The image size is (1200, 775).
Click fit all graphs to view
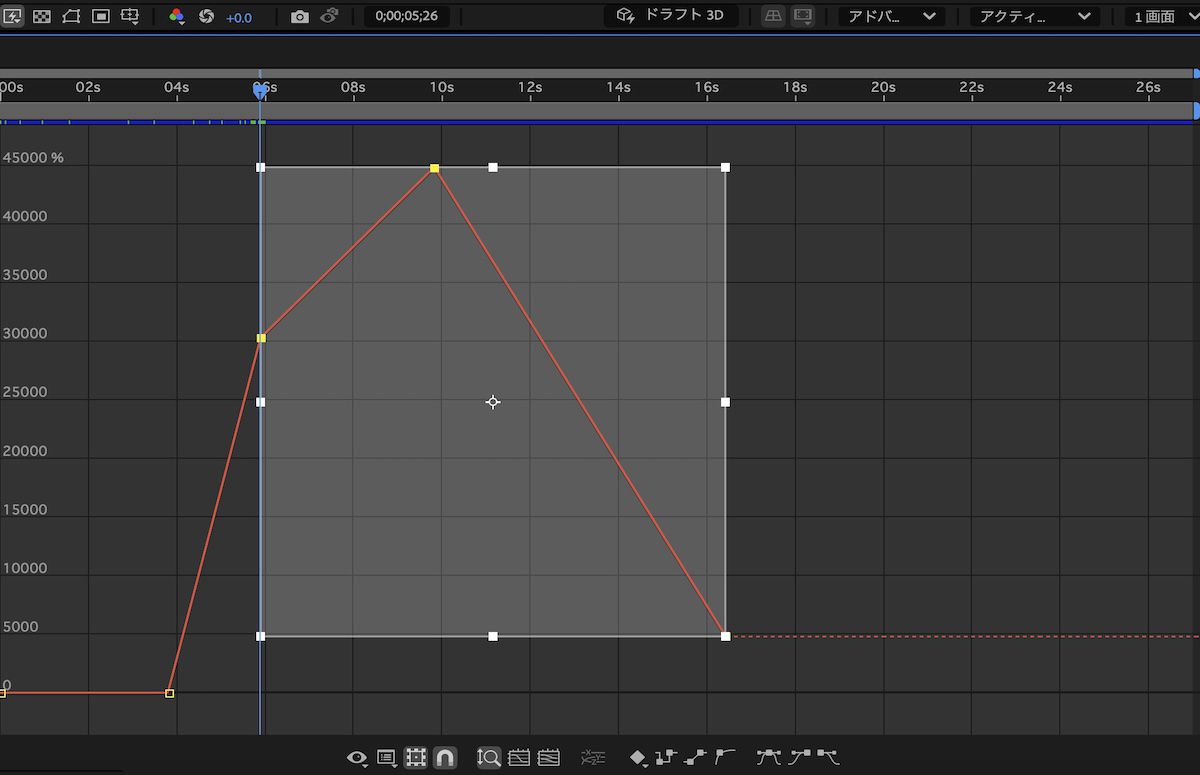[x=548, y=758]
